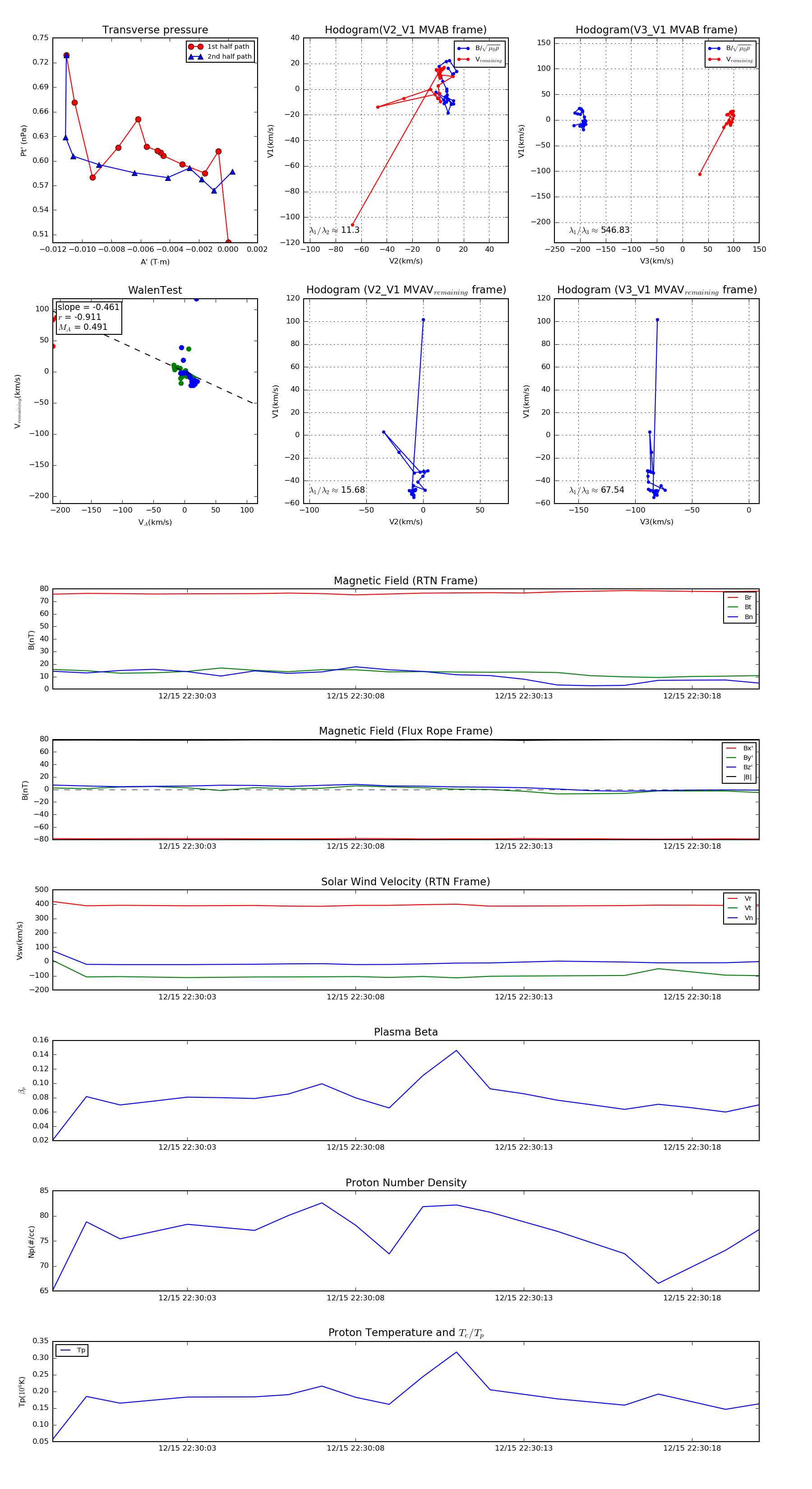Viewport: 812px width, 1489px height.
Task: Click the peak of the Proton Temperature curve
Action: pos(457,1352)
